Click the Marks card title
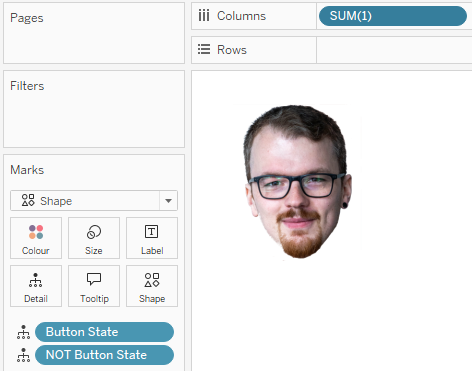This screenshot has height=371, width=472. pos(27,170)
